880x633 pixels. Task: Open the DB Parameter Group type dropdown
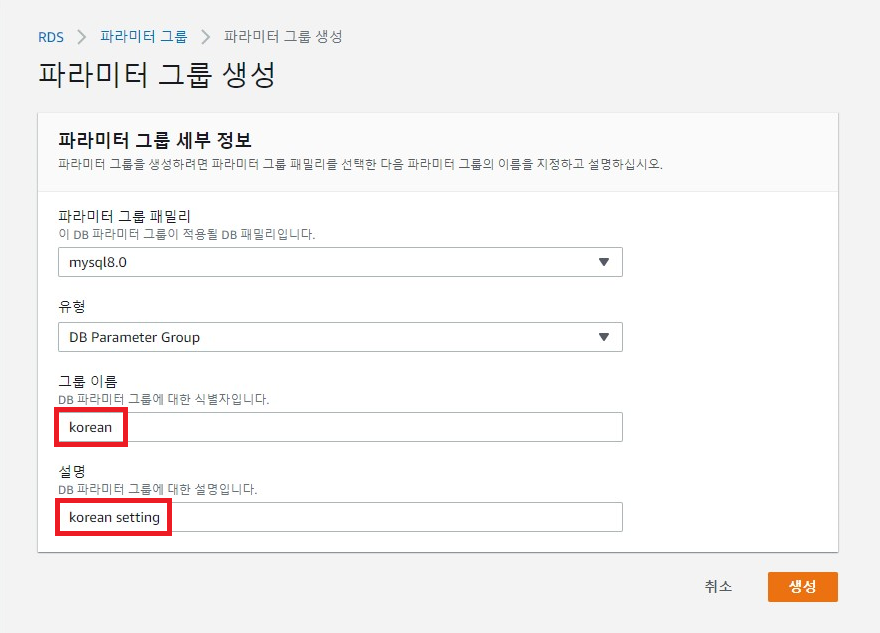pyautogui.click(x=340, y=337)
